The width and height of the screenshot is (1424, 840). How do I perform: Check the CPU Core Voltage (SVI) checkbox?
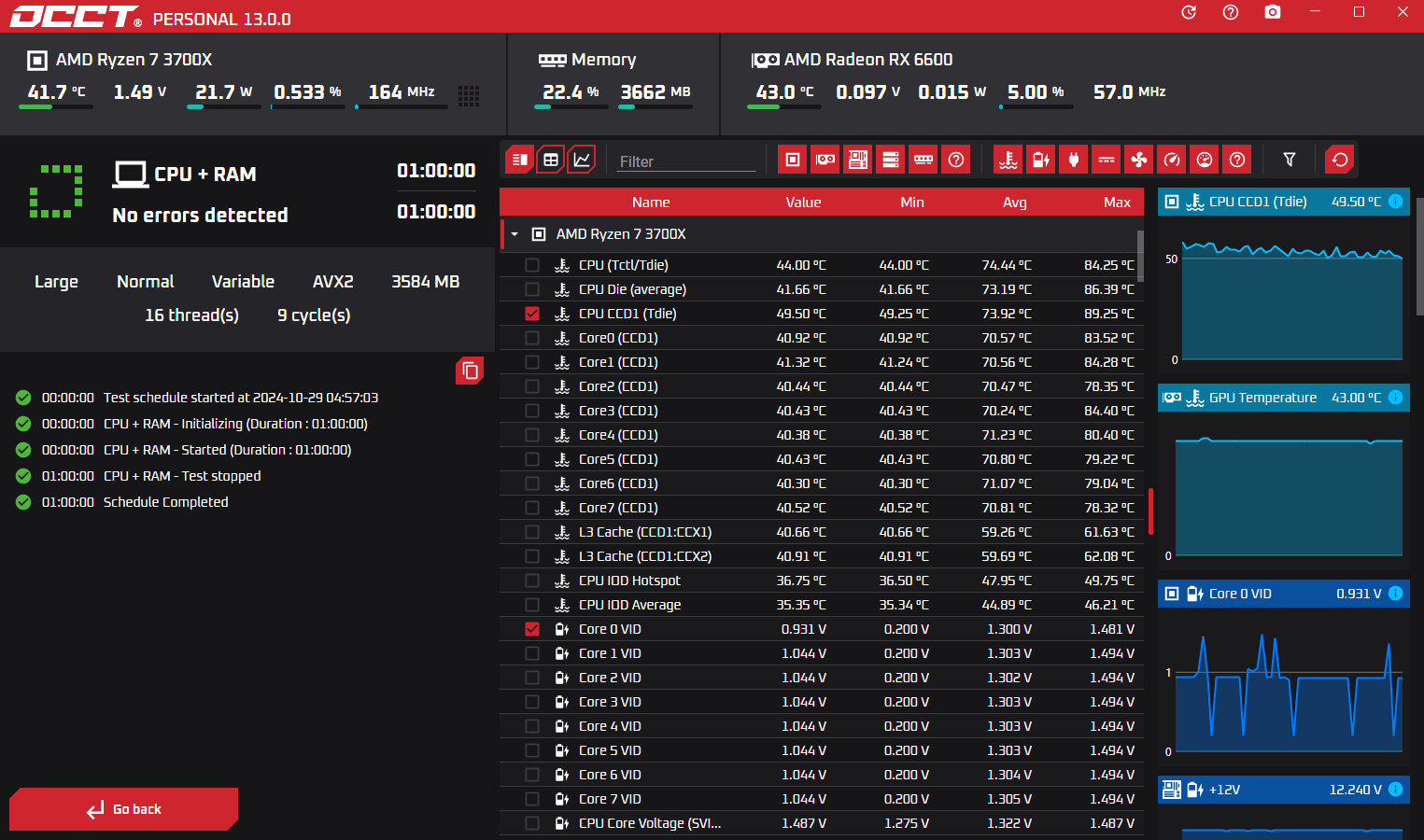tap(532, 823)
